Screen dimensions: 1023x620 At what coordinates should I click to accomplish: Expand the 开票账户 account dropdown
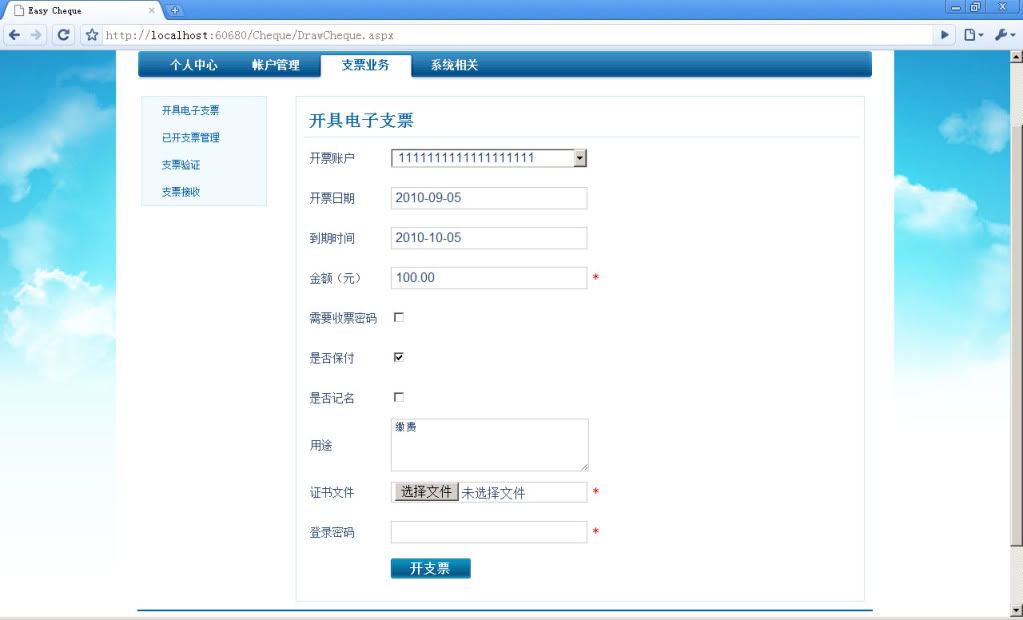[x=579, y=158]
